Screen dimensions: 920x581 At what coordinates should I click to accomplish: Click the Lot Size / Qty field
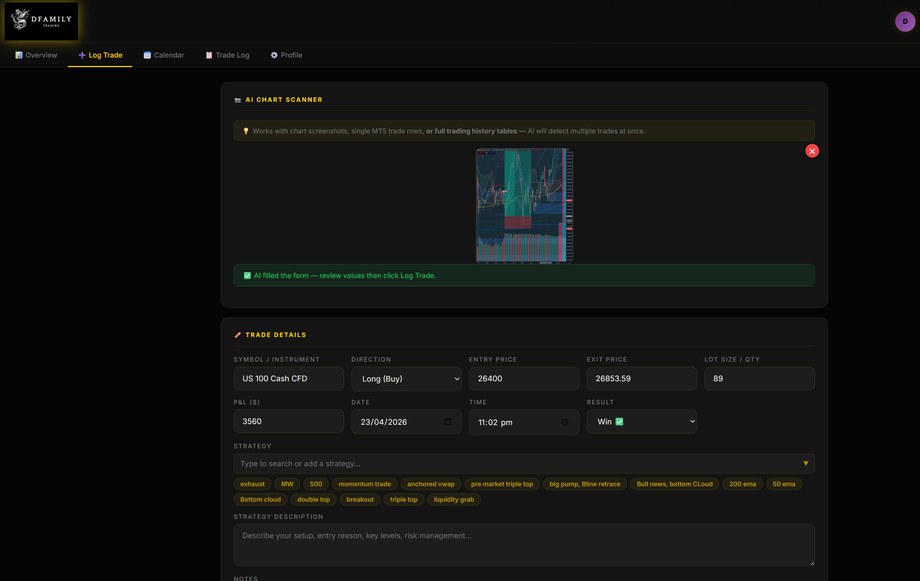[759, 379]
